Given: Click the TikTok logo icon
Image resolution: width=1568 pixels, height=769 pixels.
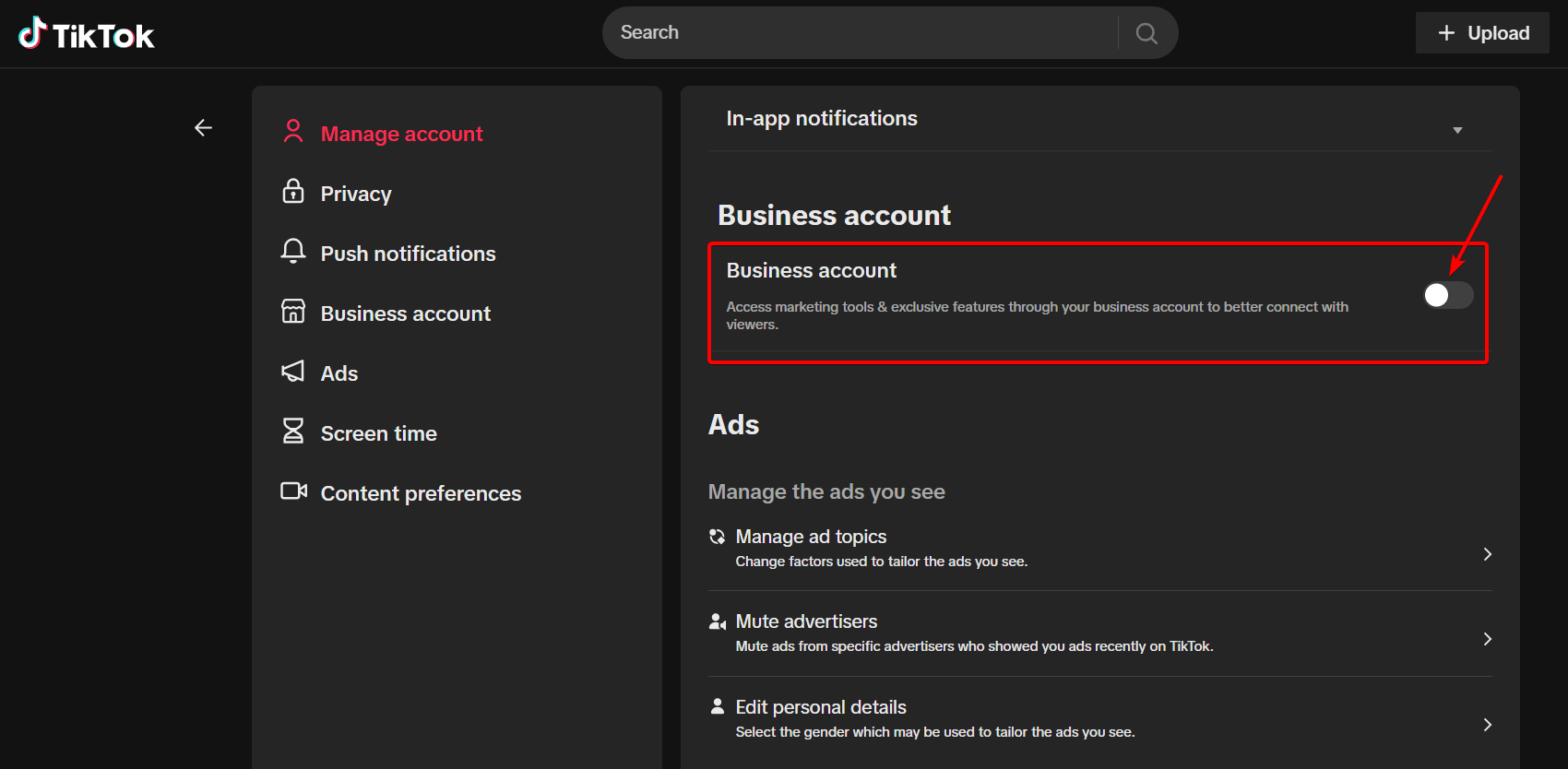Looking at the screenshot, I should pos(32,33).
